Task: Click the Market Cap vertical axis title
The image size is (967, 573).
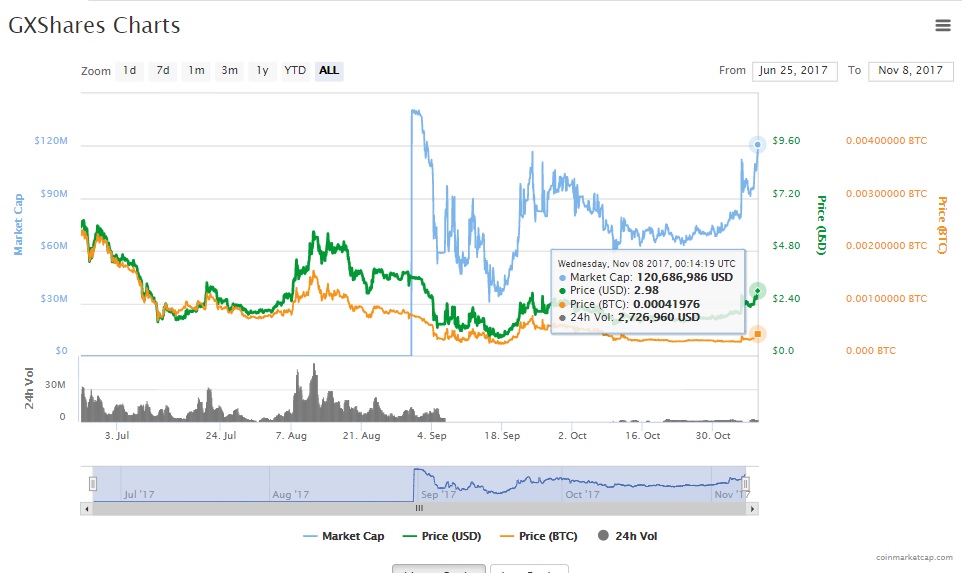Action: tap(19, 225)
